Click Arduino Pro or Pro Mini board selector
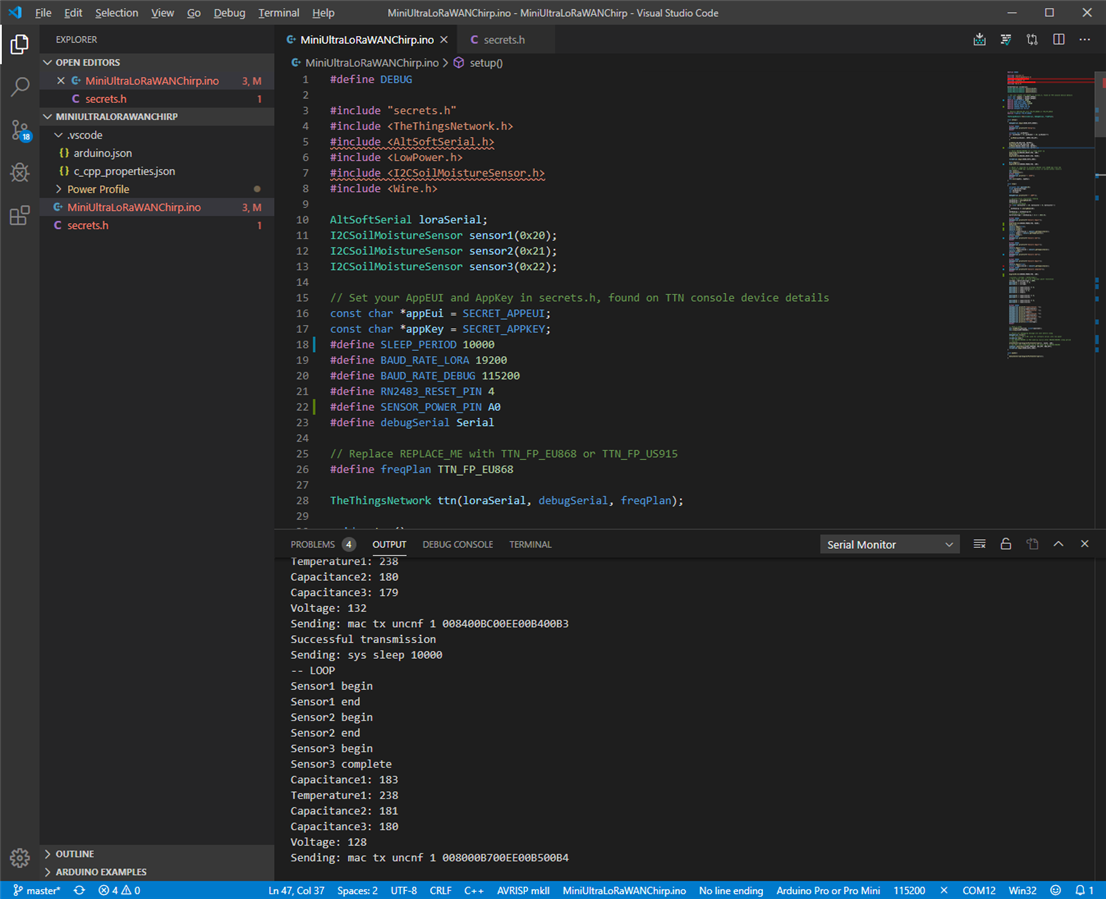The width and height of the screenshot is (1106, 899). (827, 890)
